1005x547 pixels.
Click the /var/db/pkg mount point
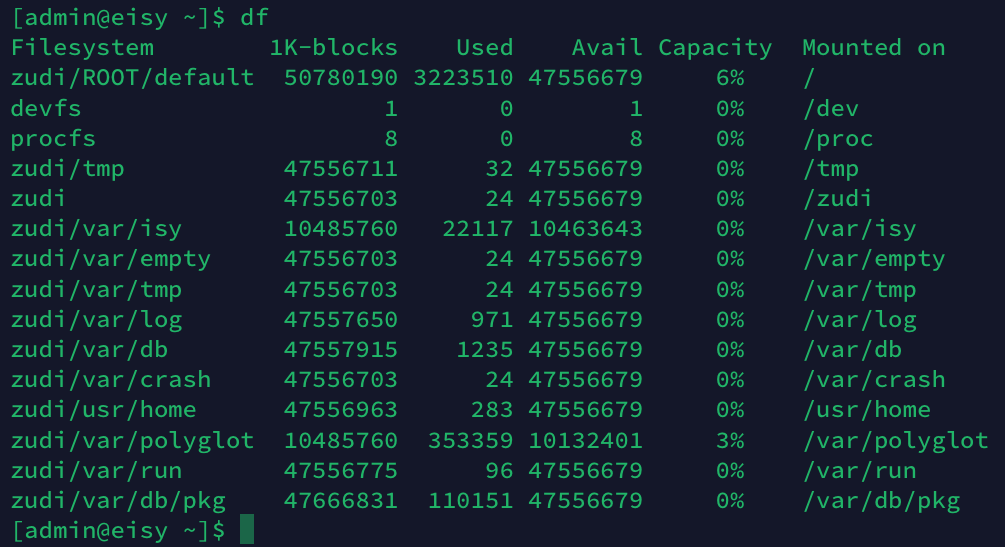[x=880, y=500]
